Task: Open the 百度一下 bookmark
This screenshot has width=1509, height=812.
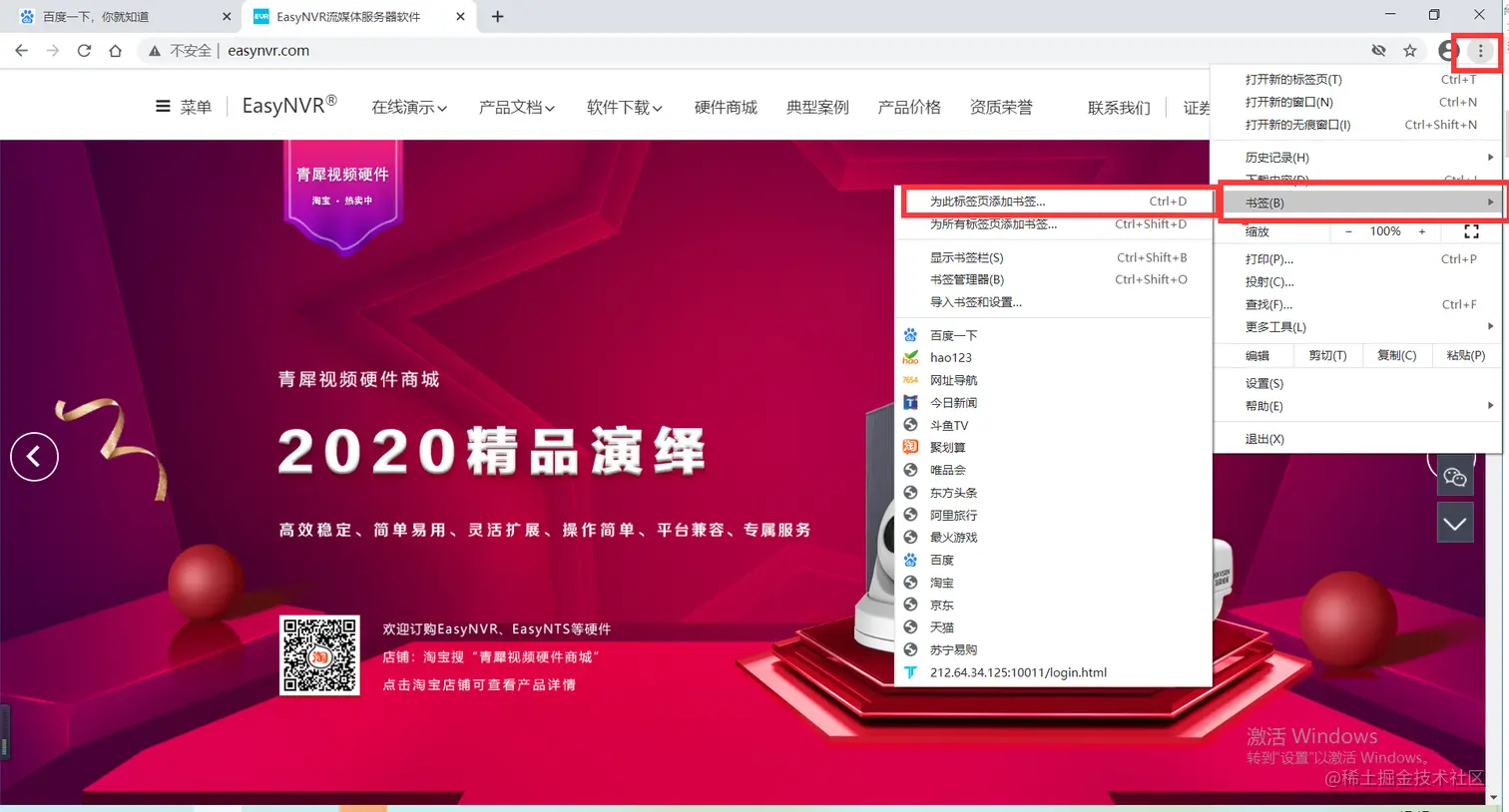Action: pos(1053,335)
